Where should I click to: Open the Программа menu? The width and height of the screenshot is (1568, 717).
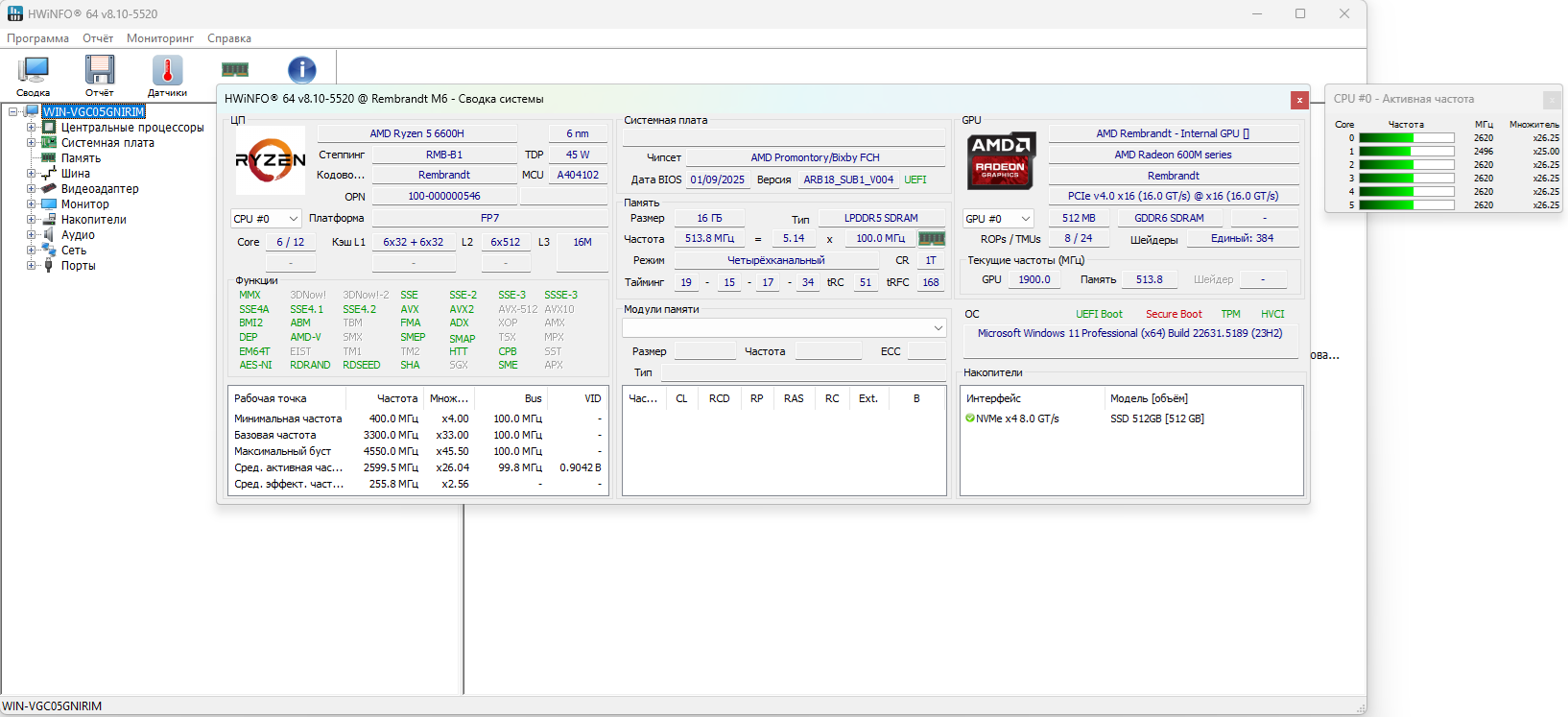pyautogui.click(x=37, y=38)
